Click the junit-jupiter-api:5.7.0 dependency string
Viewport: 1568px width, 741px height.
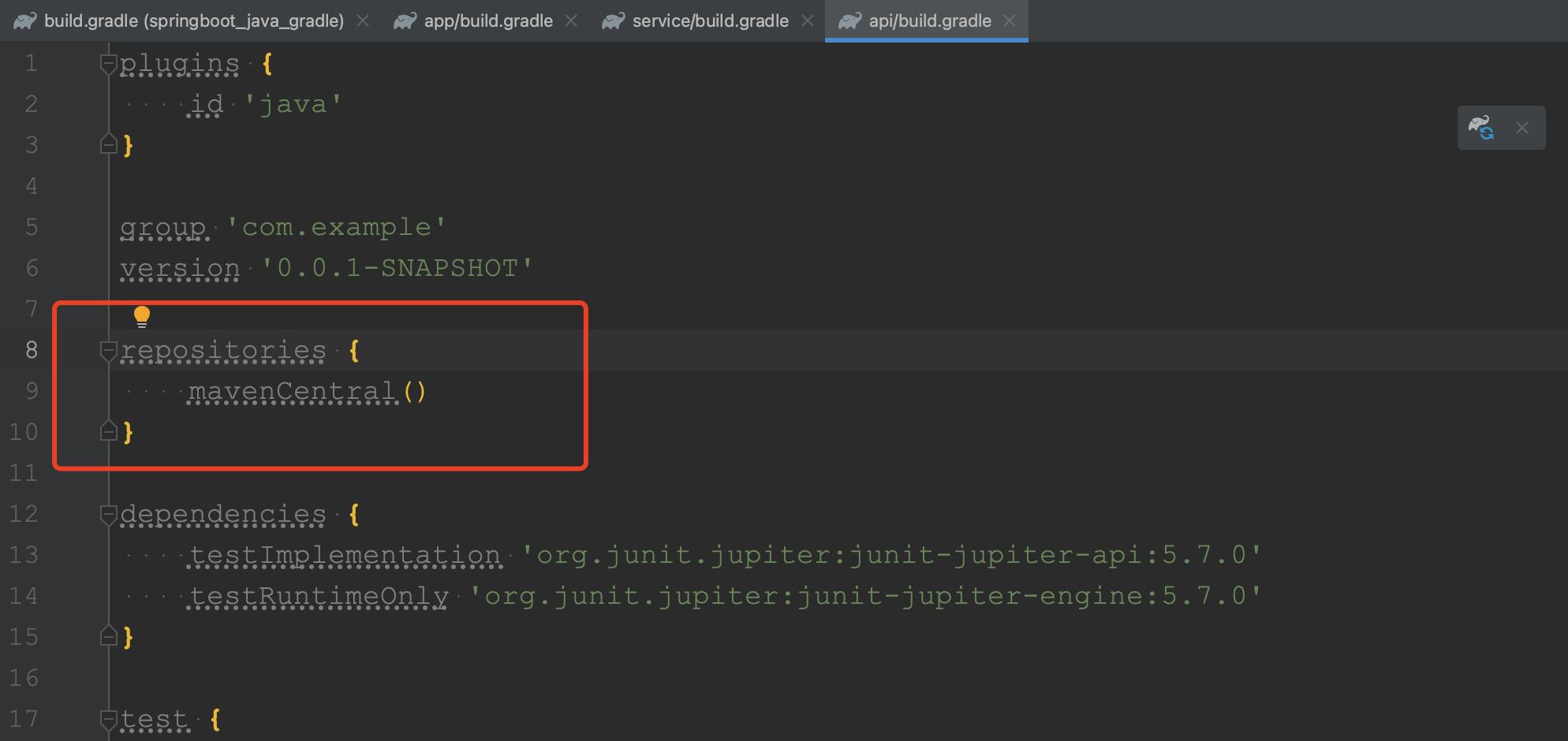(892, 555)
